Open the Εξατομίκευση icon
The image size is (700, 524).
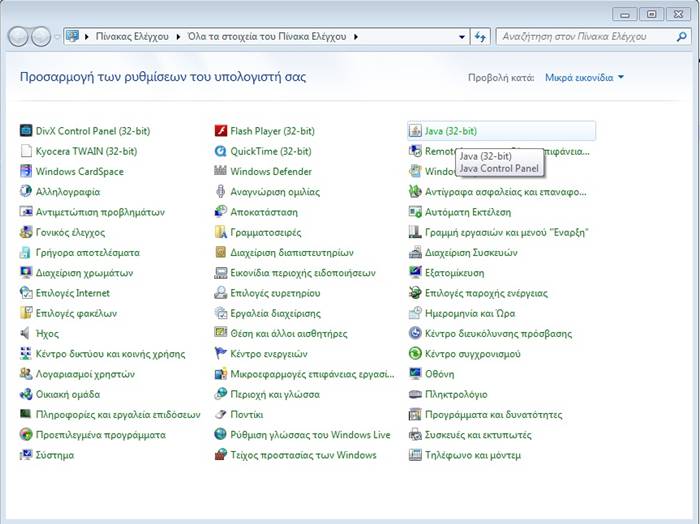click(x=415, y=273)
